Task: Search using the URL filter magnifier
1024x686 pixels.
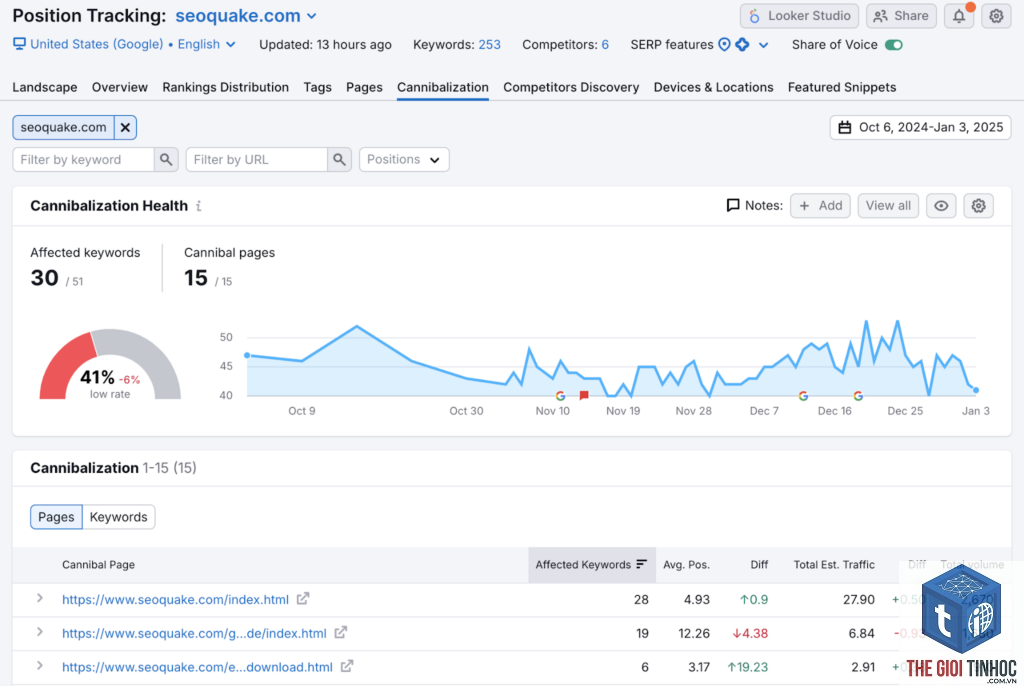Action: [339, 159]
